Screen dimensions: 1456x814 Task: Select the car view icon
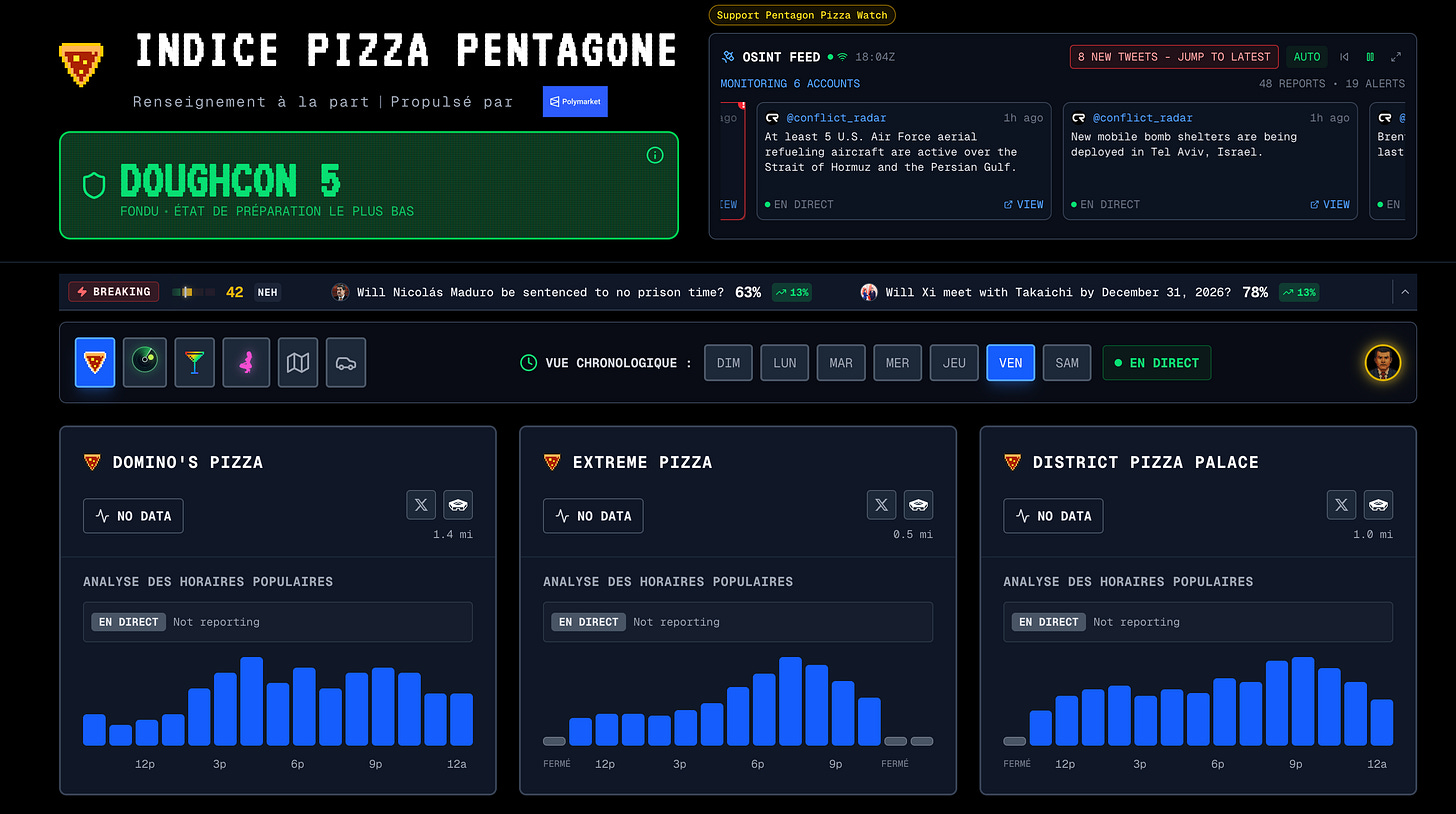tap(346, 362)
